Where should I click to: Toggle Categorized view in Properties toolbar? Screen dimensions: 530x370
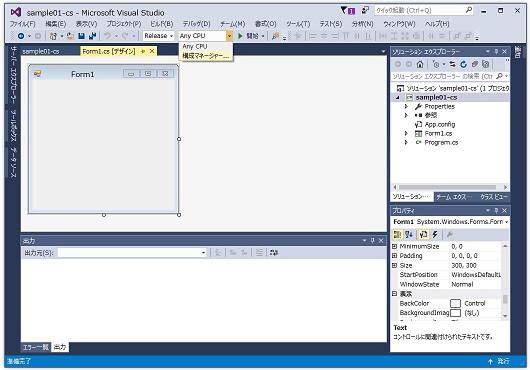(397, 234)
